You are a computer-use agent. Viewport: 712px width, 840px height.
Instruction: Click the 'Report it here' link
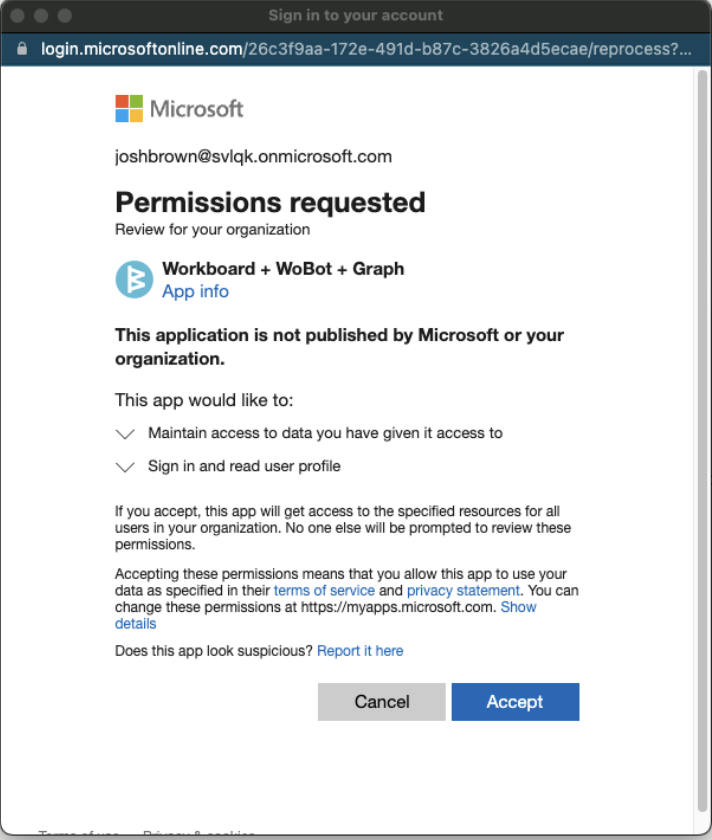tap(360, 651)
